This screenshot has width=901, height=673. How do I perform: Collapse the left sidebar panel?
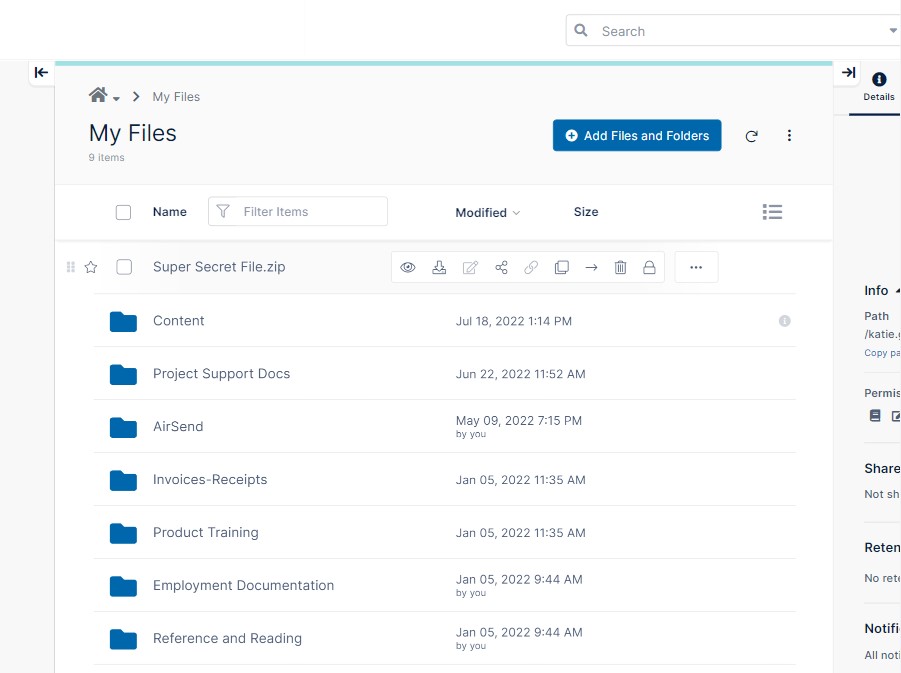click(41, 72)
